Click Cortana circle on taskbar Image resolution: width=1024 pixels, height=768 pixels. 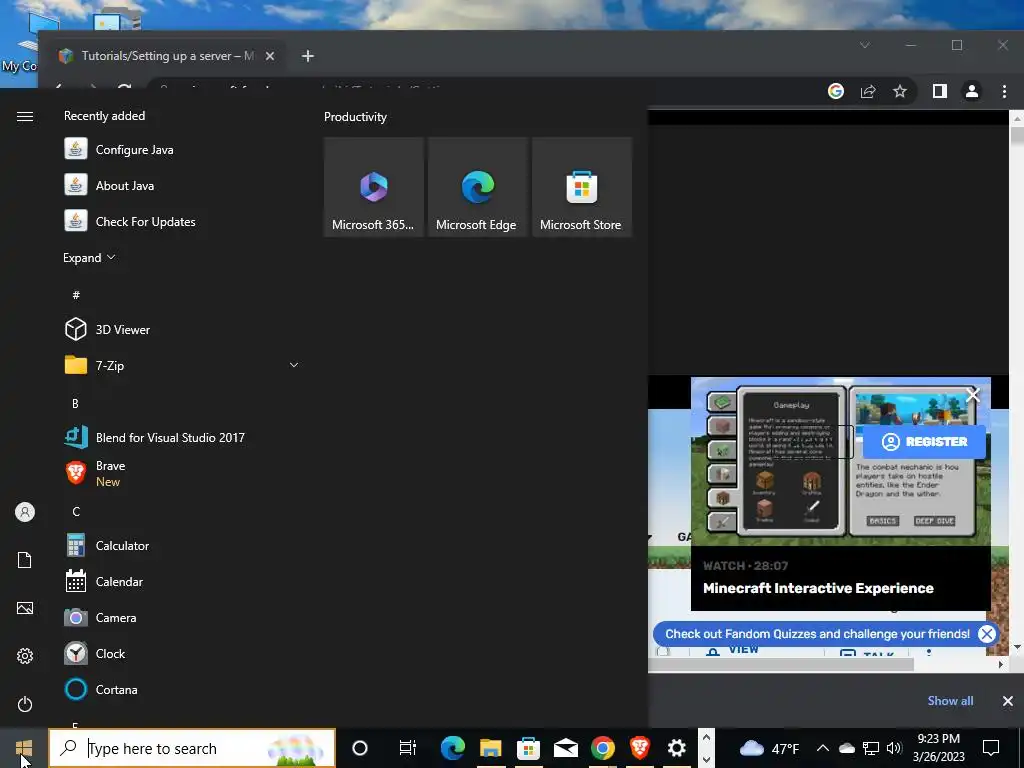360,748
